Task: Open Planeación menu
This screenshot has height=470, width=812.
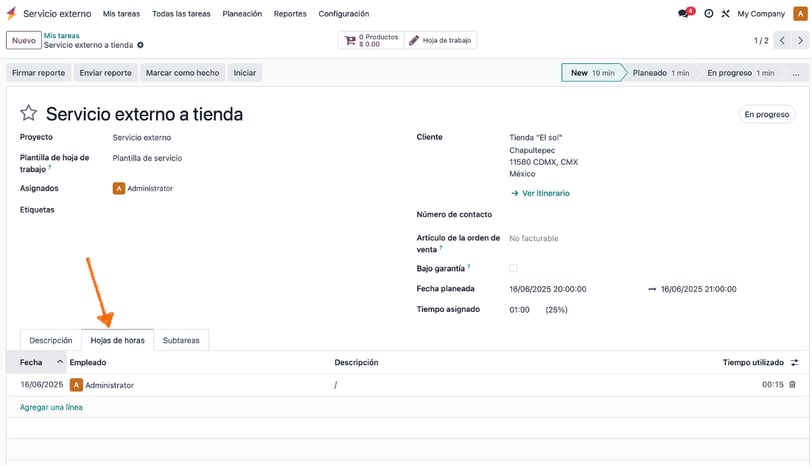Action: [242, 14]
